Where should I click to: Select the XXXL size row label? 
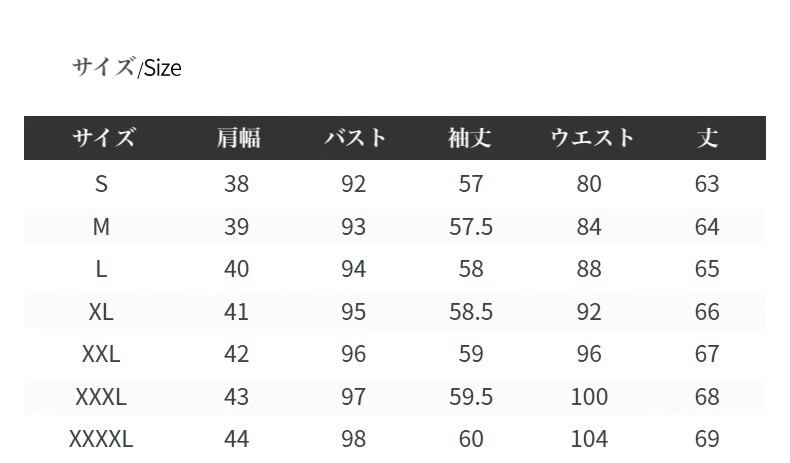[x=101, y=397]
